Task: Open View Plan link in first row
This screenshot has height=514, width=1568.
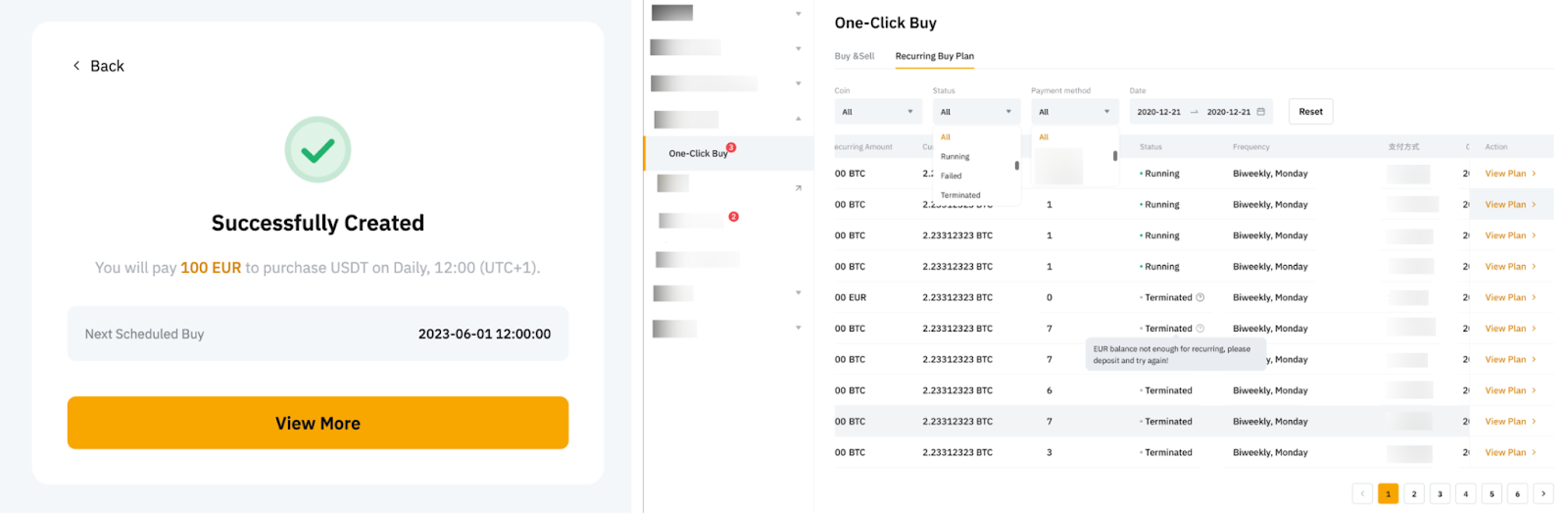Action: coord(1509,174)
